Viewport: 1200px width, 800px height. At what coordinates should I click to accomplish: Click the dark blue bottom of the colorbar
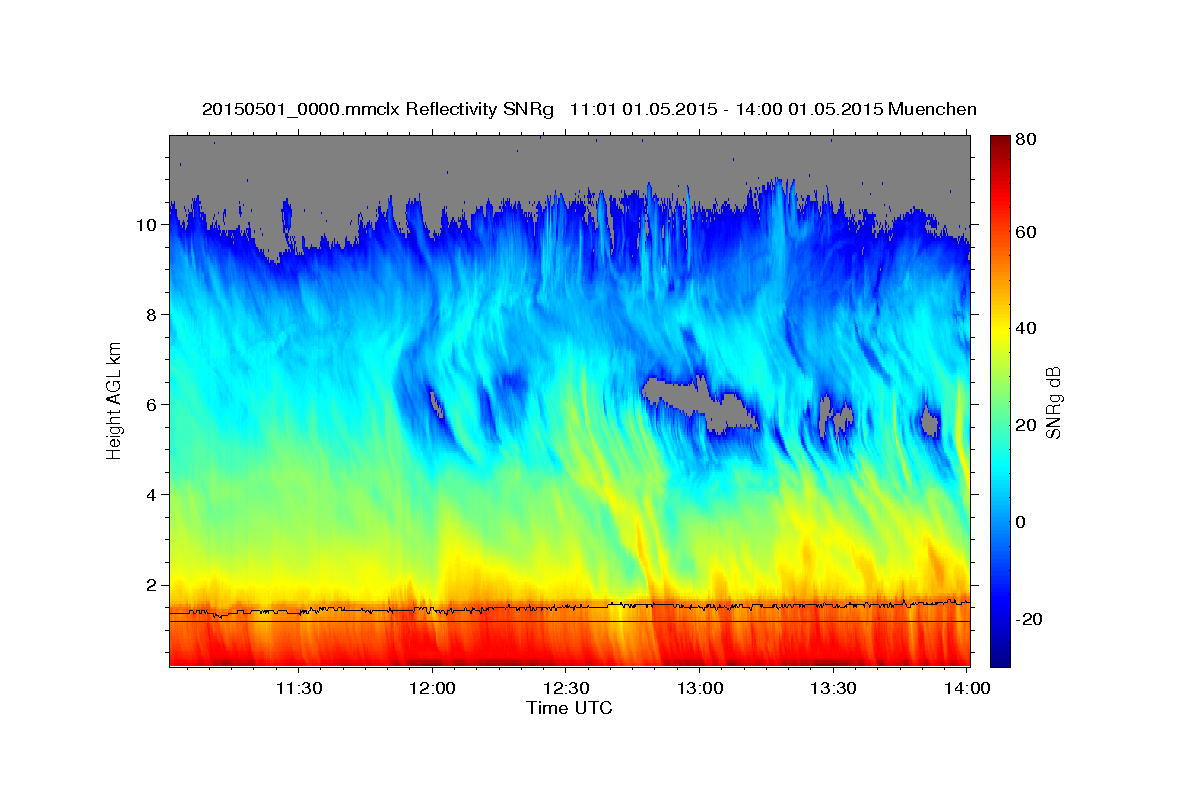click(x=999, y=655)
